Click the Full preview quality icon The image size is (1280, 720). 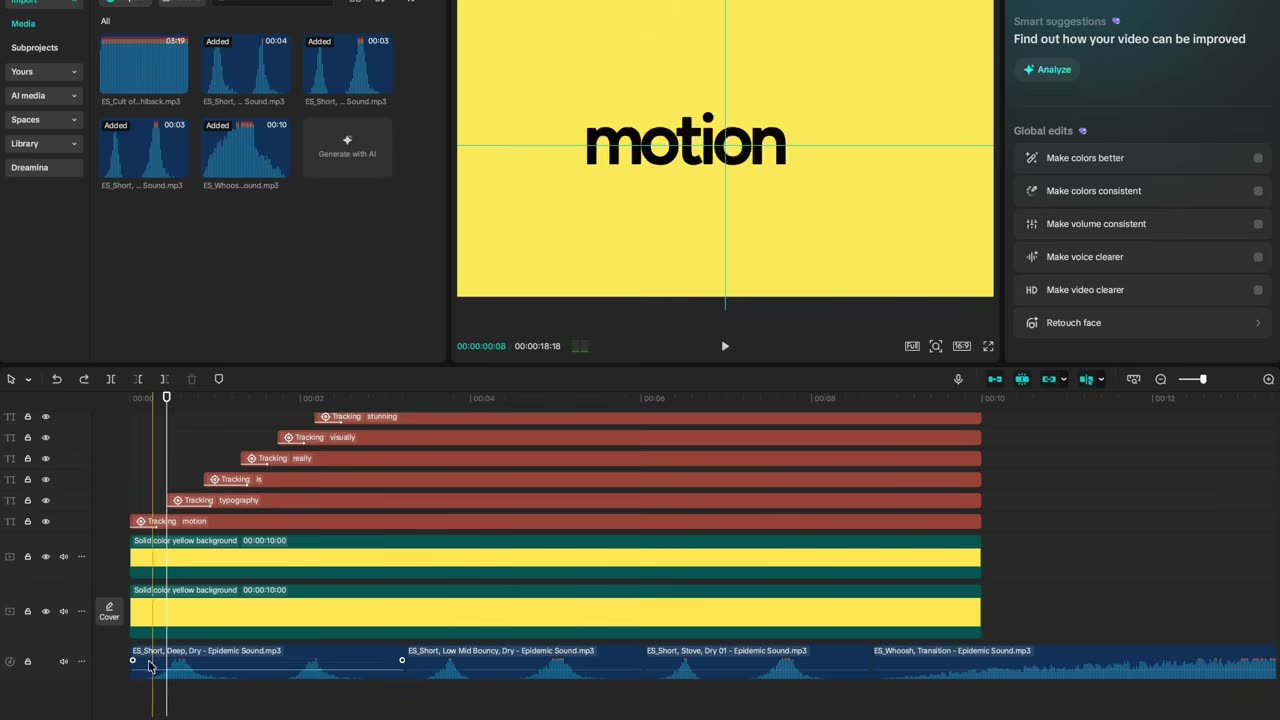[x=912, y=346]
